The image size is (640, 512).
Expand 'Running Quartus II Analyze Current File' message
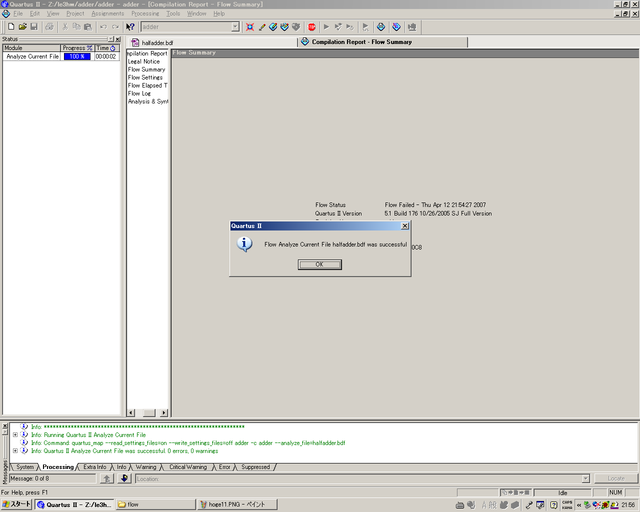15,435
